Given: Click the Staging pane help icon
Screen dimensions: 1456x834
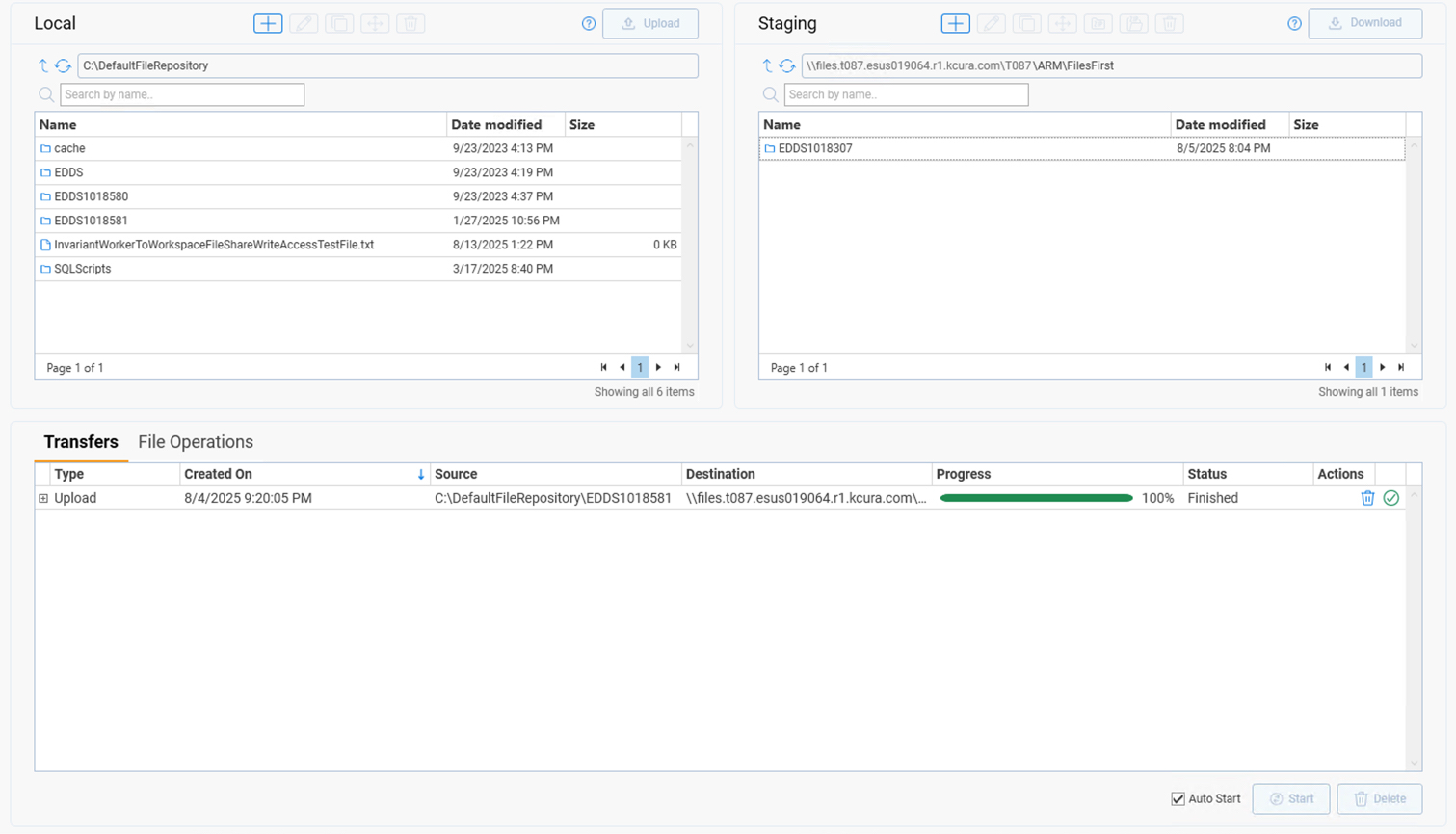Looking at the screenshot, I should (1293, 24).
